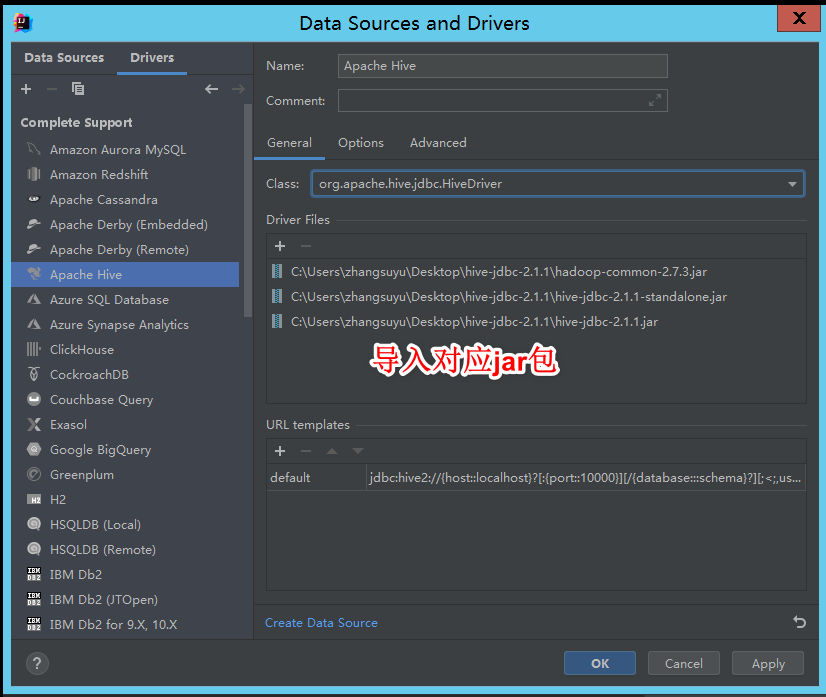Select hive-jdbc-2.1.1-standalone.jar file path

pyautogui.click(x=509, y=297)
